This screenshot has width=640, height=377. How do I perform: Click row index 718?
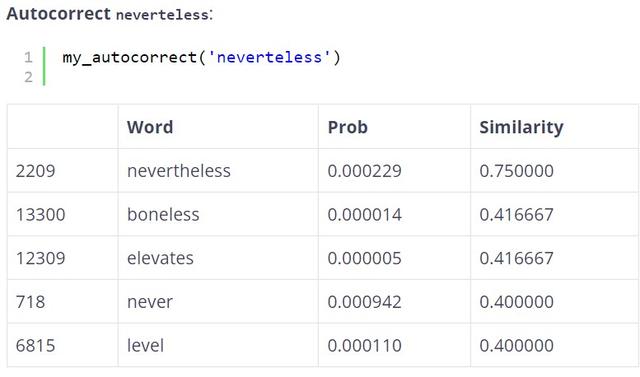click(31, 302)
